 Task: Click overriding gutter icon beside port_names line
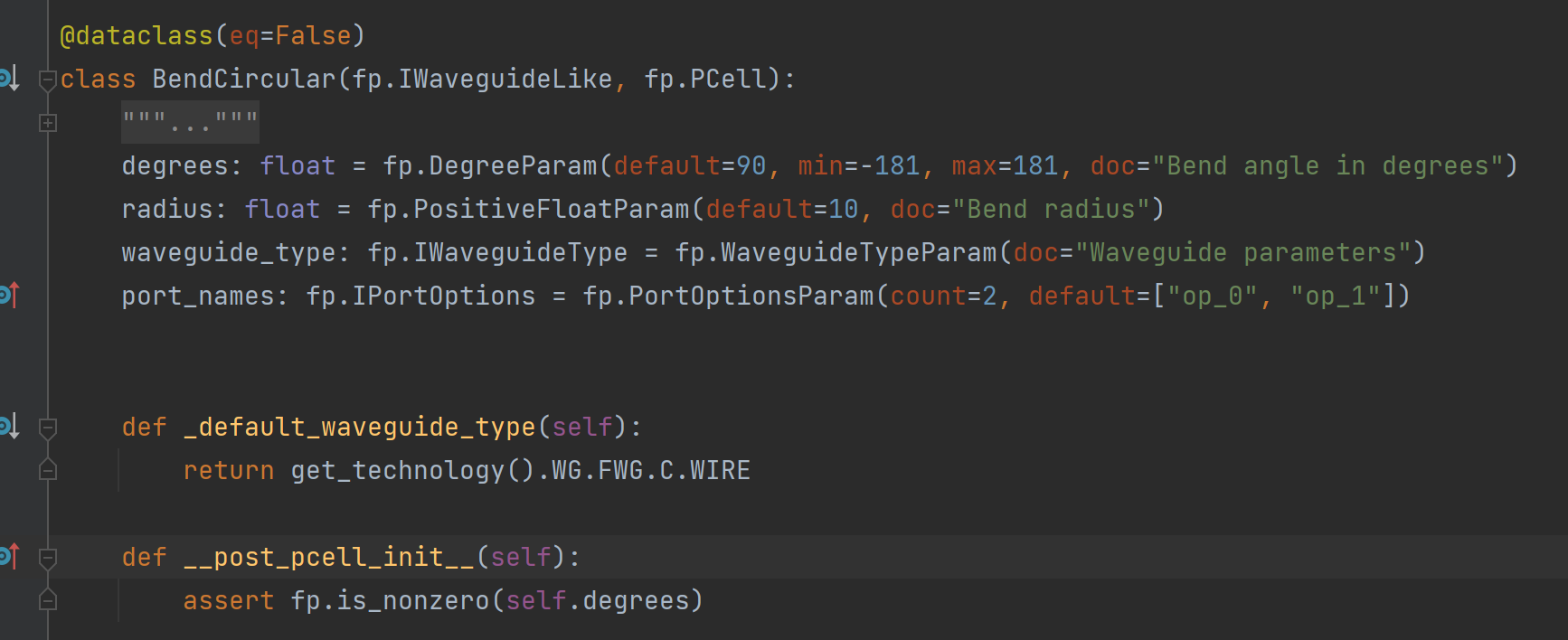tap(9, 296)
